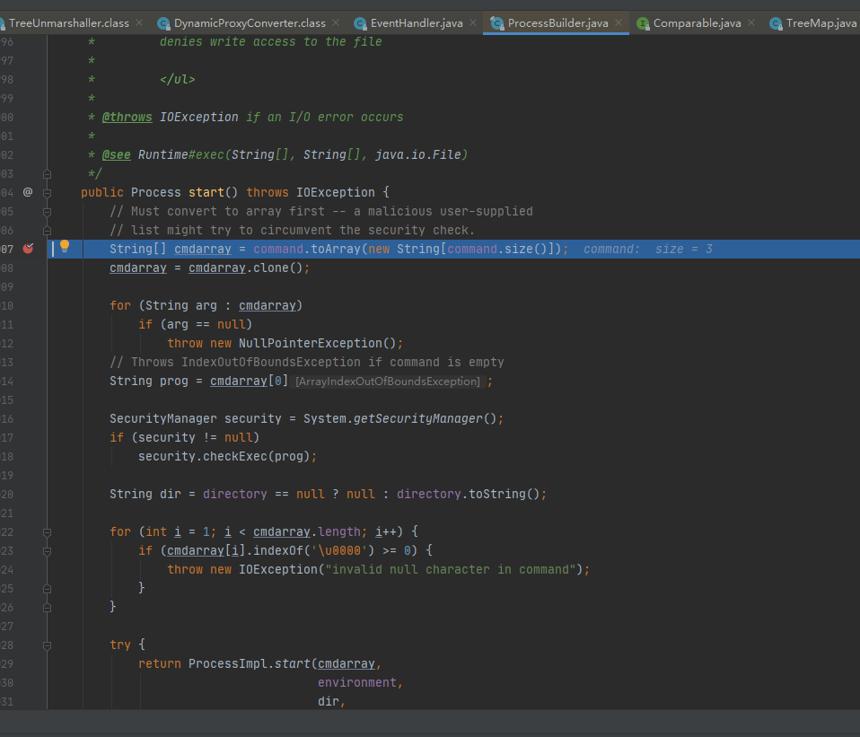
Task: Click the @throws Javadoc tag link
Action: 127,117
